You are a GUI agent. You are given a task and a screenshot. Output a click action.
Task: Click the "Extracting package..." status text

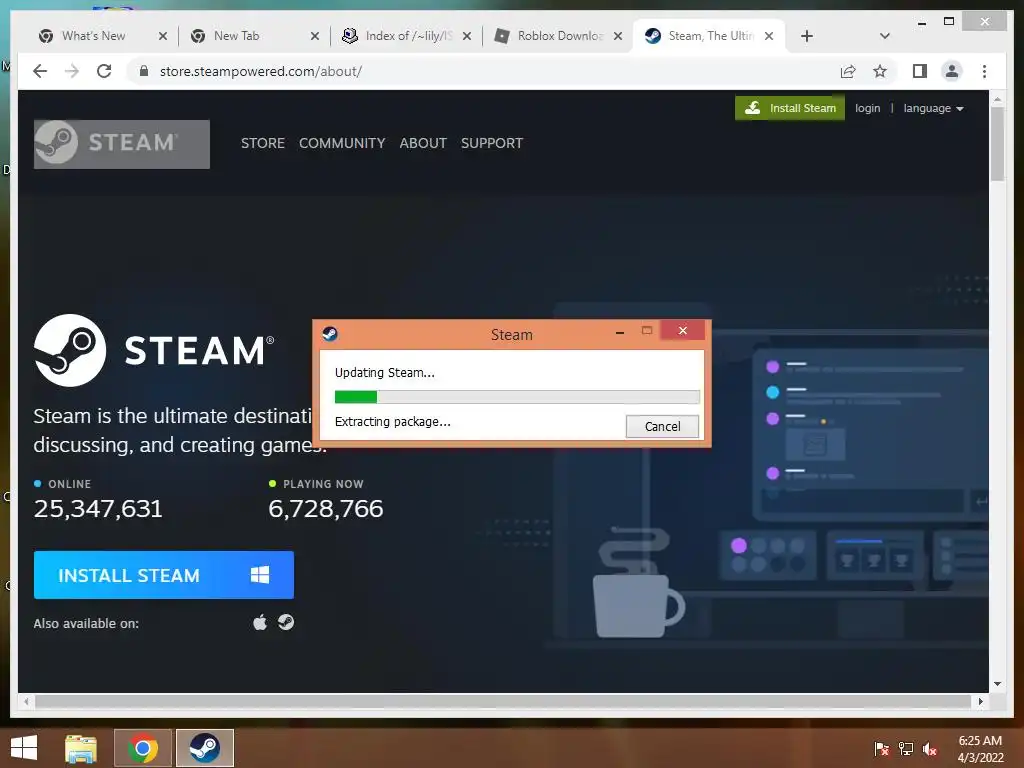(x=392, y=422)
